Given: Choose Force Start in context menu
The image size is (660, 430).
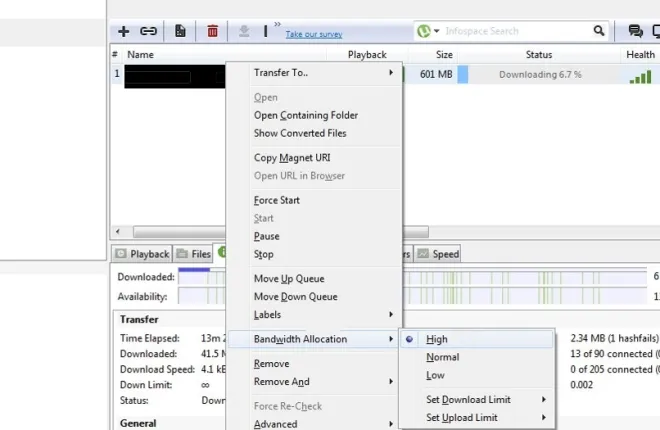Looking at the screenshot, I should 276,200.
